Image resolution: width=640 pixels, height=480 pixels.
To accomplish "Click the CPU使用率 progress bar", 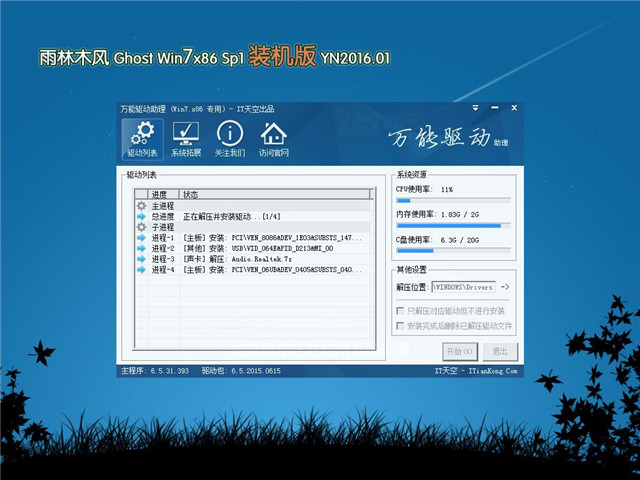I will tap(453, 200).
